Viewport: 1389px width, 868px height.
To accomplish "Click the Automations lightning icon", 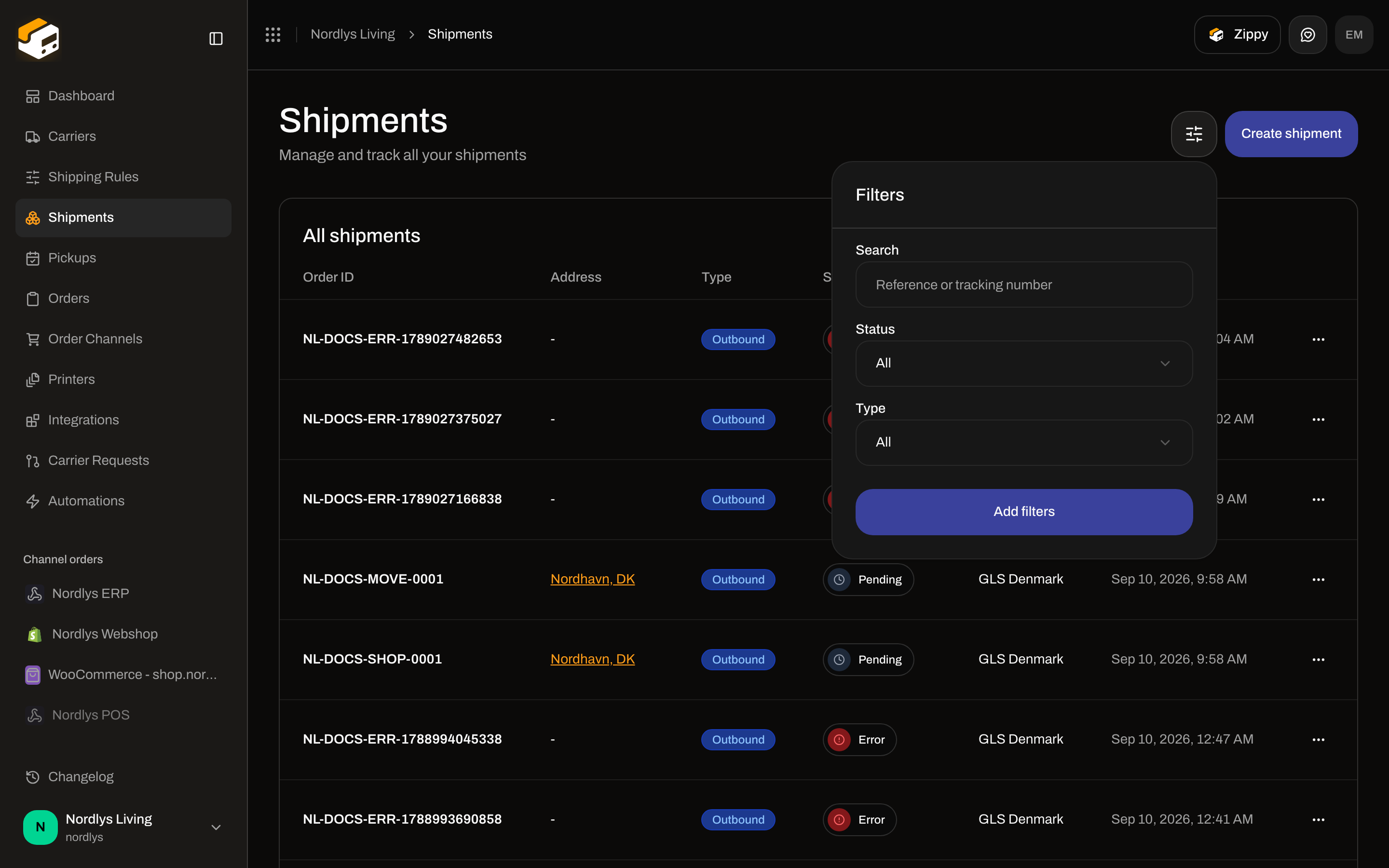I will coord(33,501).
